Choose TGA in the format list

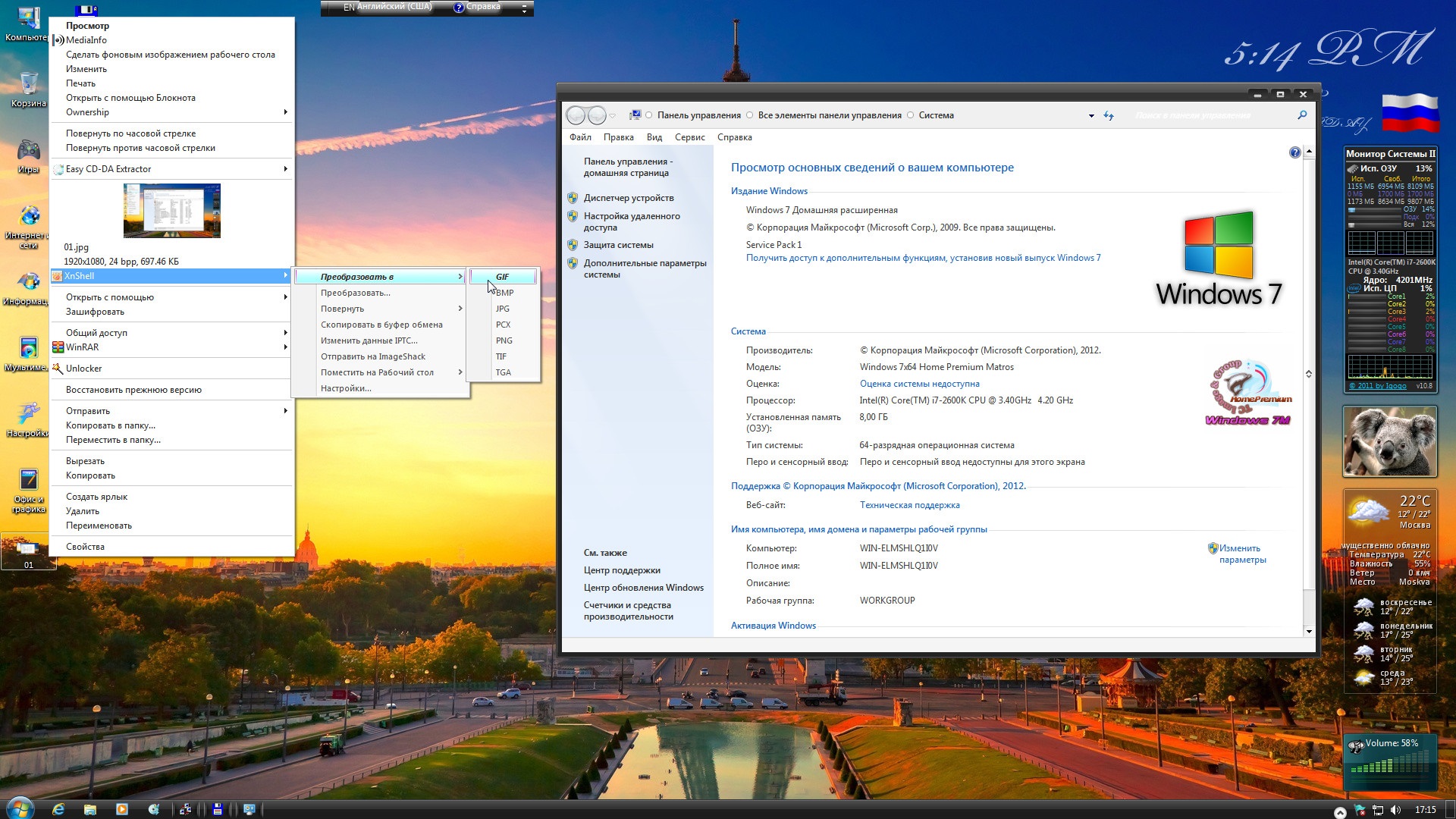click(x=503, y=372)
